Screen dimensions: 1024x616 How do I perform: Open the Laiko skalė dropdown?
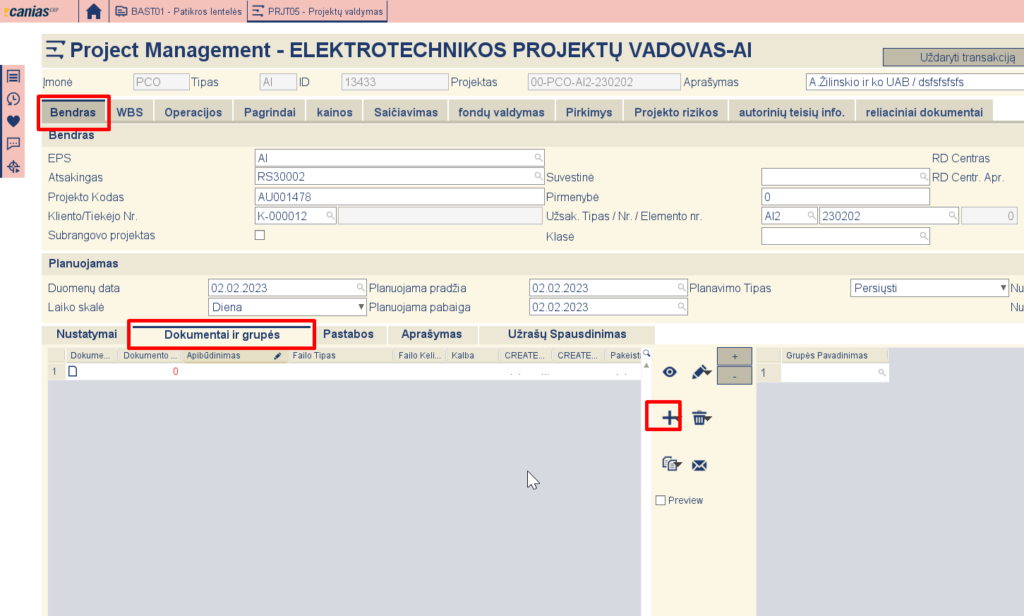(x=287, y=307)
